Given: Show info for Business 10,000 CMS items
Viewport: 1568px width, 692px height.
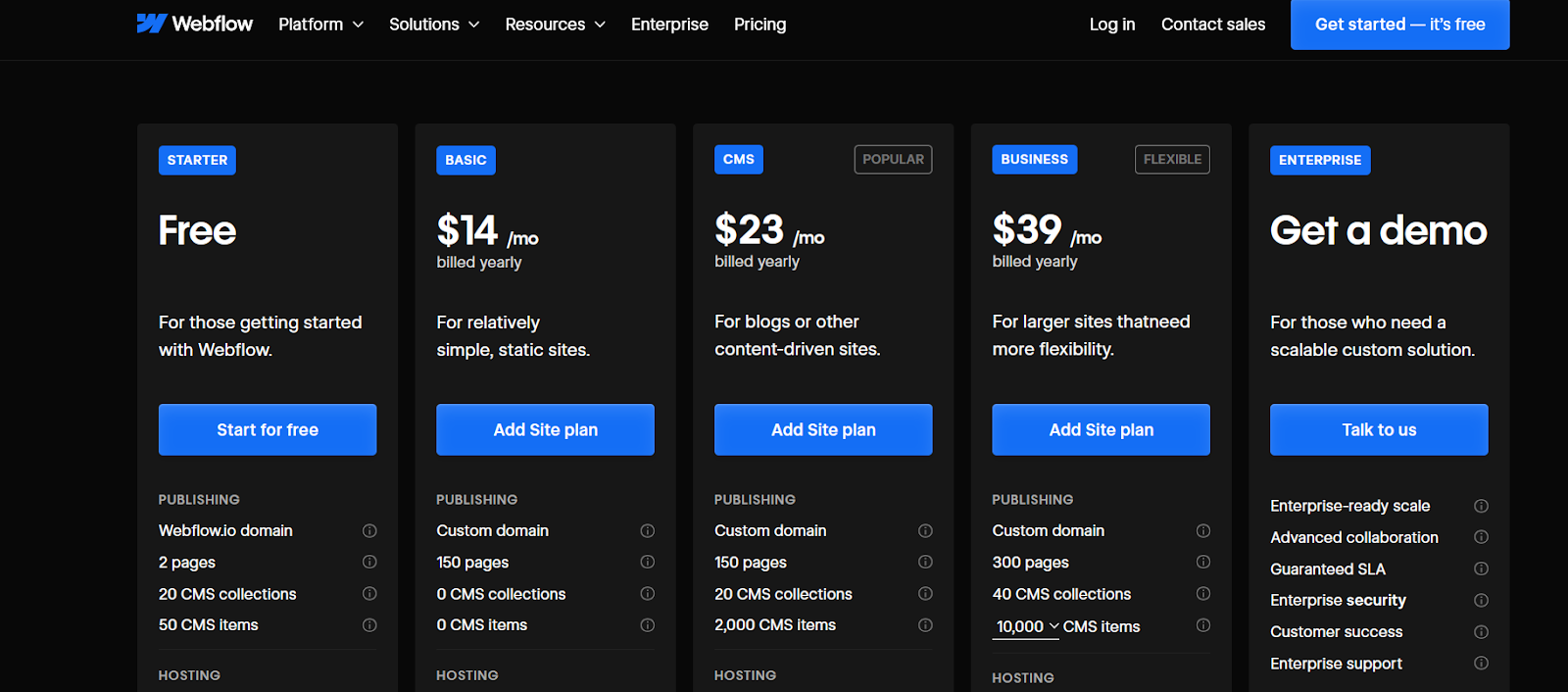Looking at the screenshot, I should click(1203, 624).
